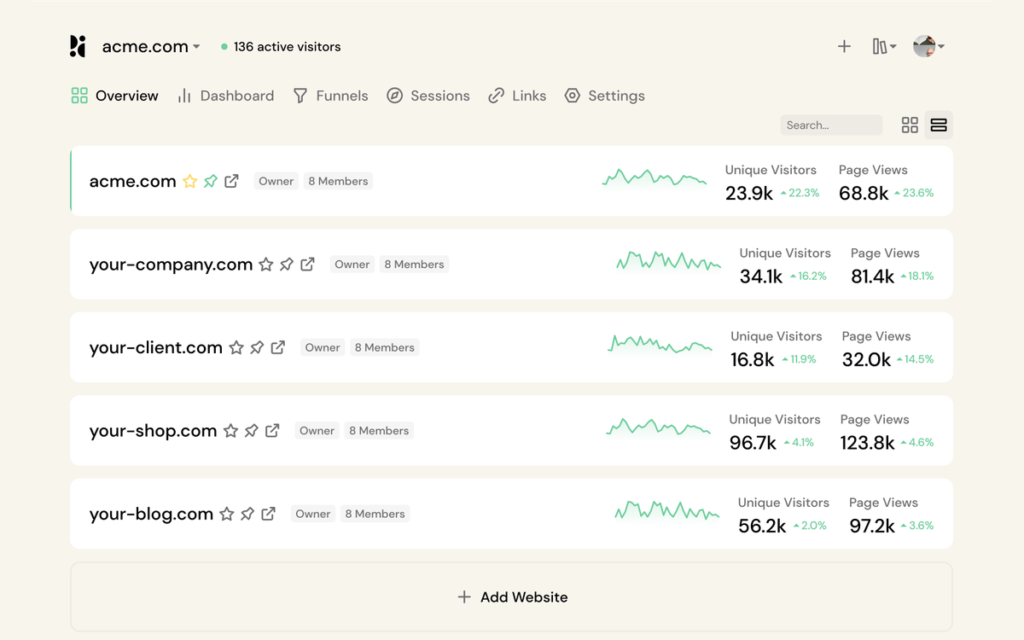Switch to the Dashboard tab

[226, 96]
